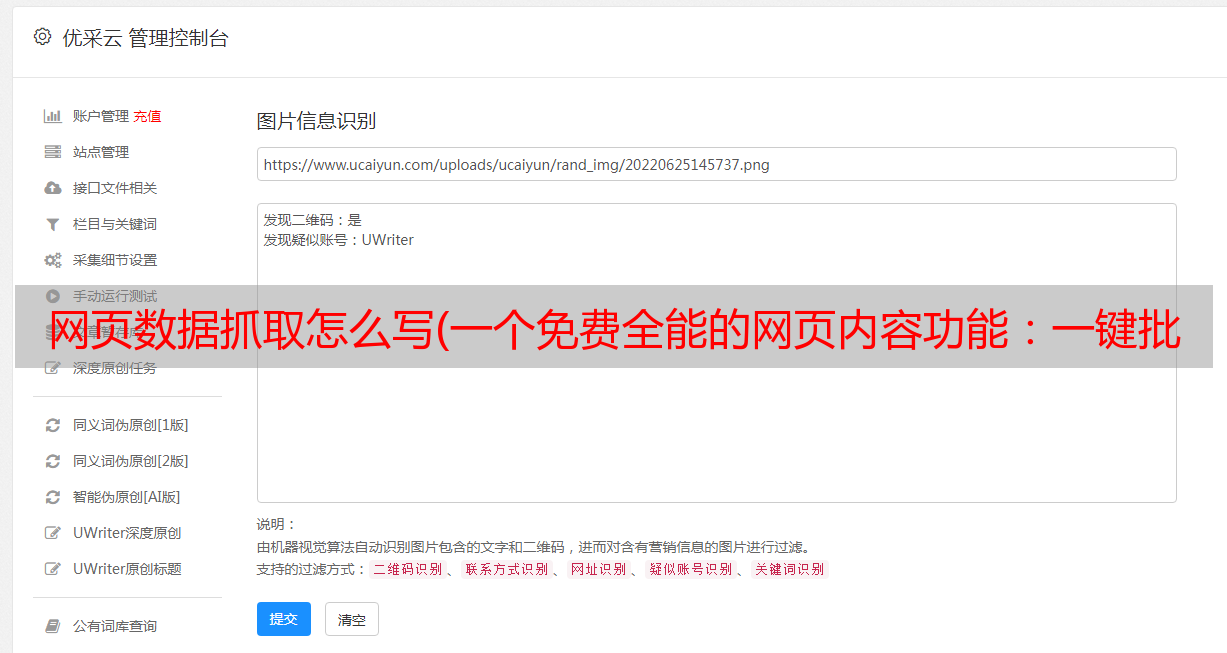The height and width of the screenshot is (653, 1227).
Task: Click the gear icon beside 优采云 管理控制台
Action: [x=42, y=37]
